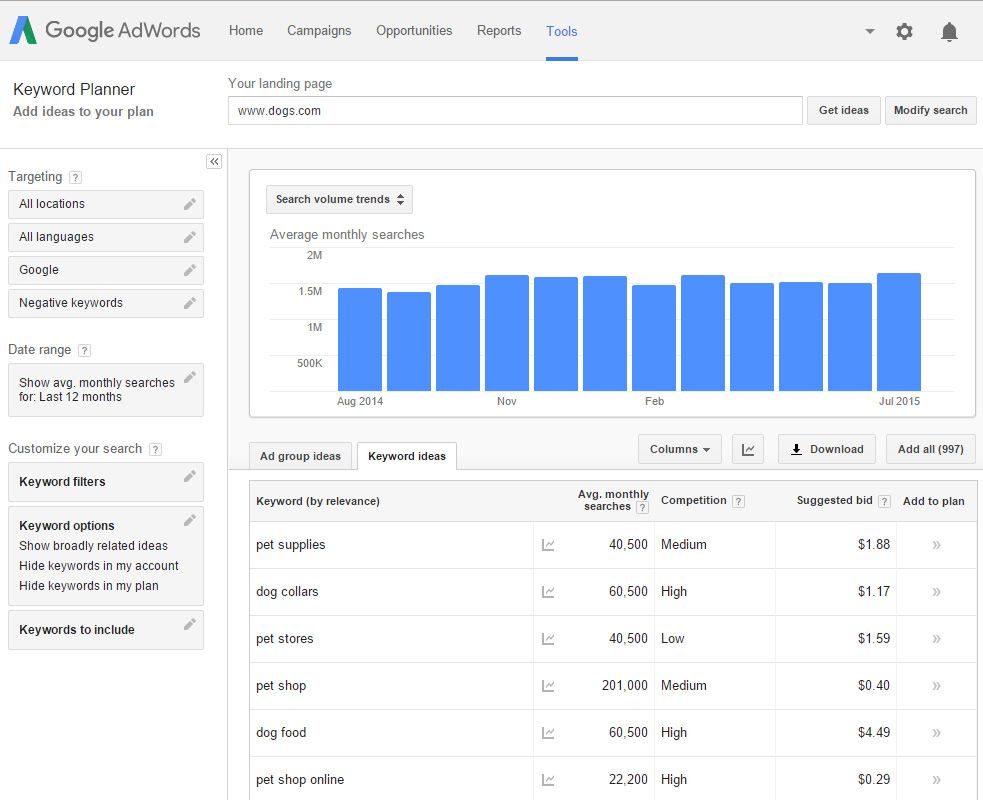Open the Reports menu
Viewport: 983px width, 800px height.
(499, 31)
